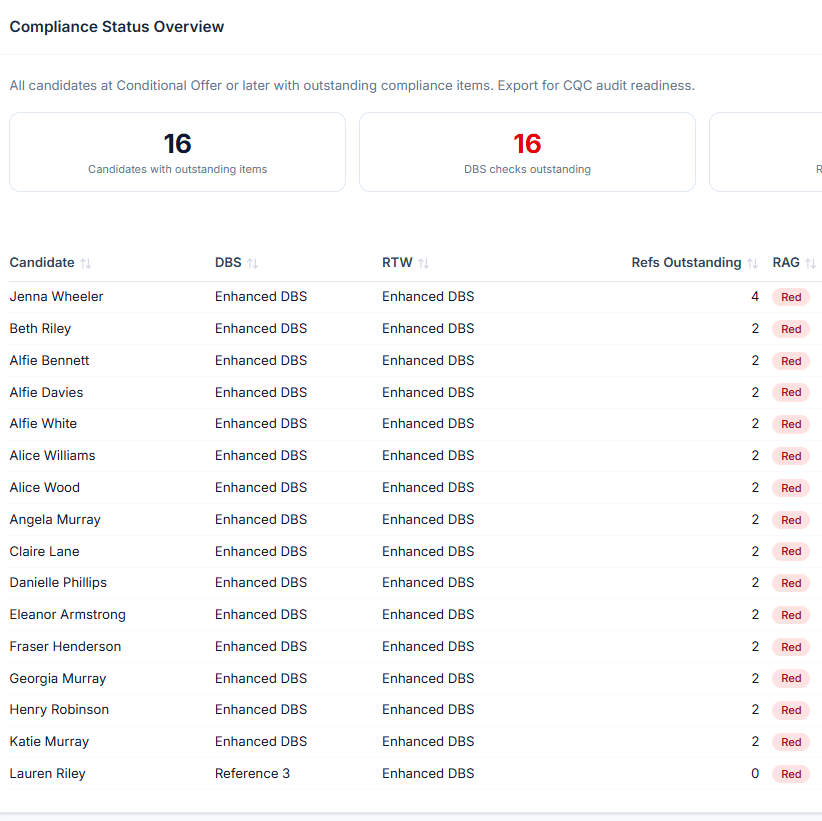Open Fraser Henderson's profile link
822x821 pixels.
(65, 646)
